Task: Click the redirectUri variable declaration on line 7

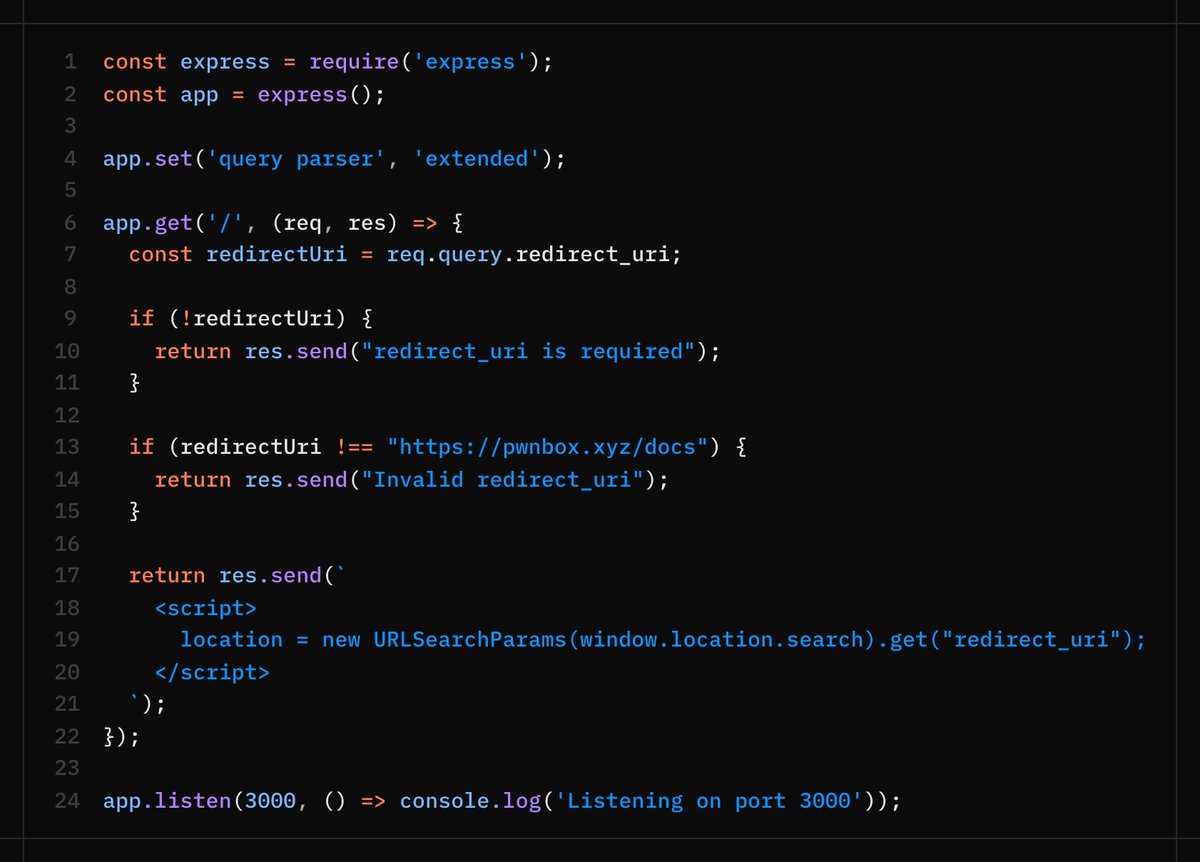Action: point(277,254)
